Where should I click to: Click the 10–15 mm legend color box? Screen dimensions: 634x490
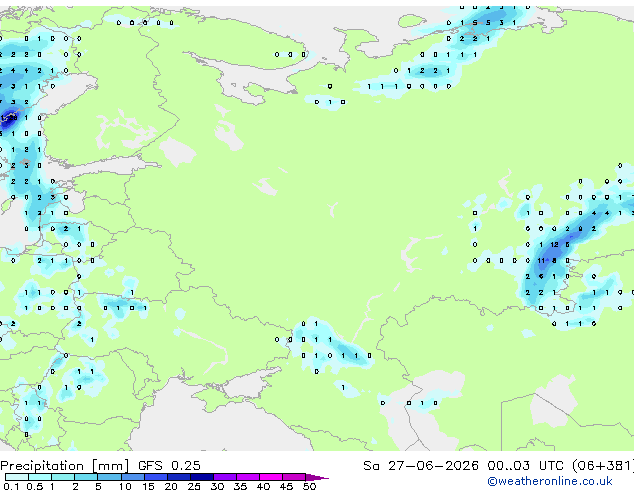coord(132,477)
